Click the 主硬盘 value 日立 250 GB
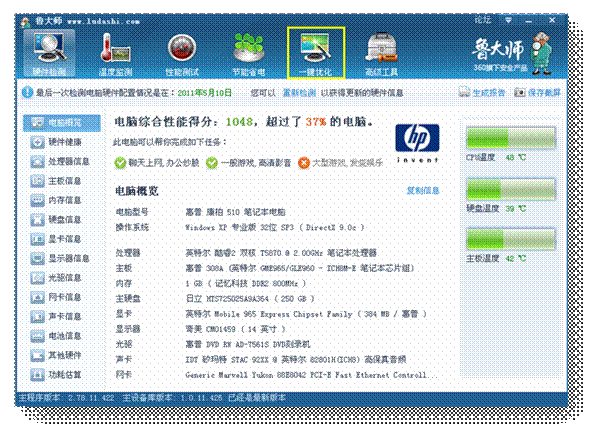This screenshot has height=440, width=603. 250,299
